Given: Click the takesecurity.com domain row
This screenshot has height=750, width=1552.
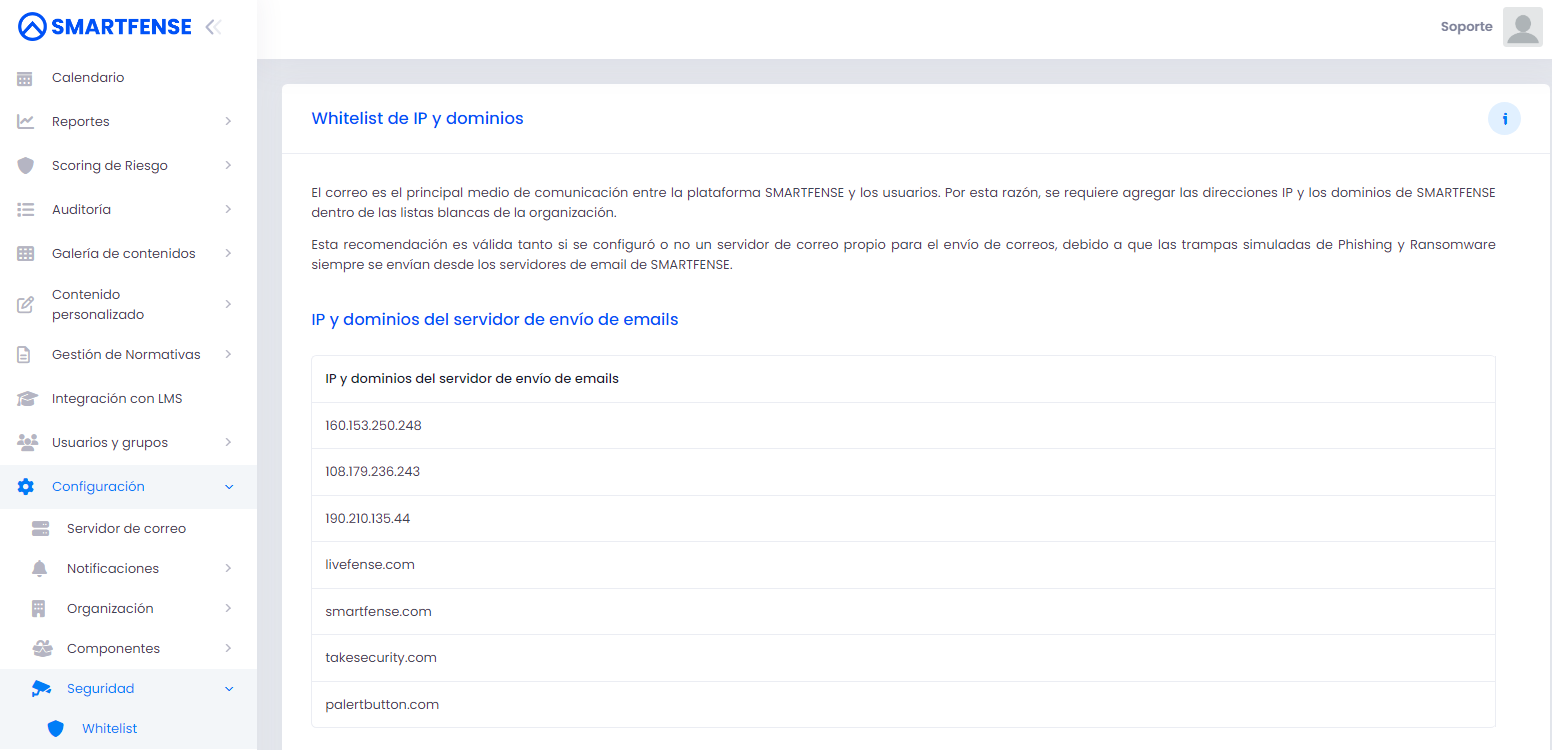Looking at the screenshot, I should [903, 658].
